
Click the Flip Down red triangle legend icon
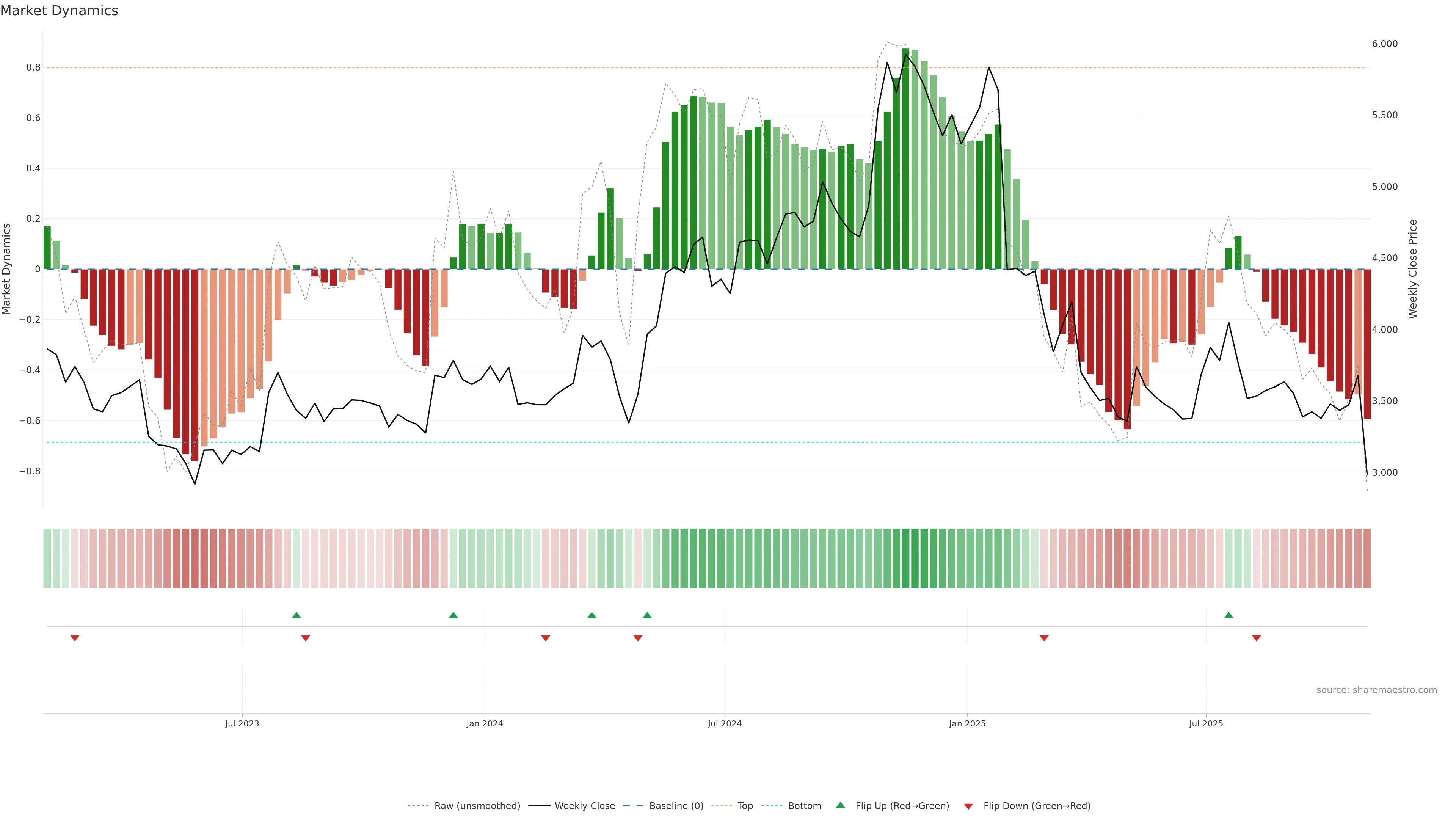click(968, 806)
